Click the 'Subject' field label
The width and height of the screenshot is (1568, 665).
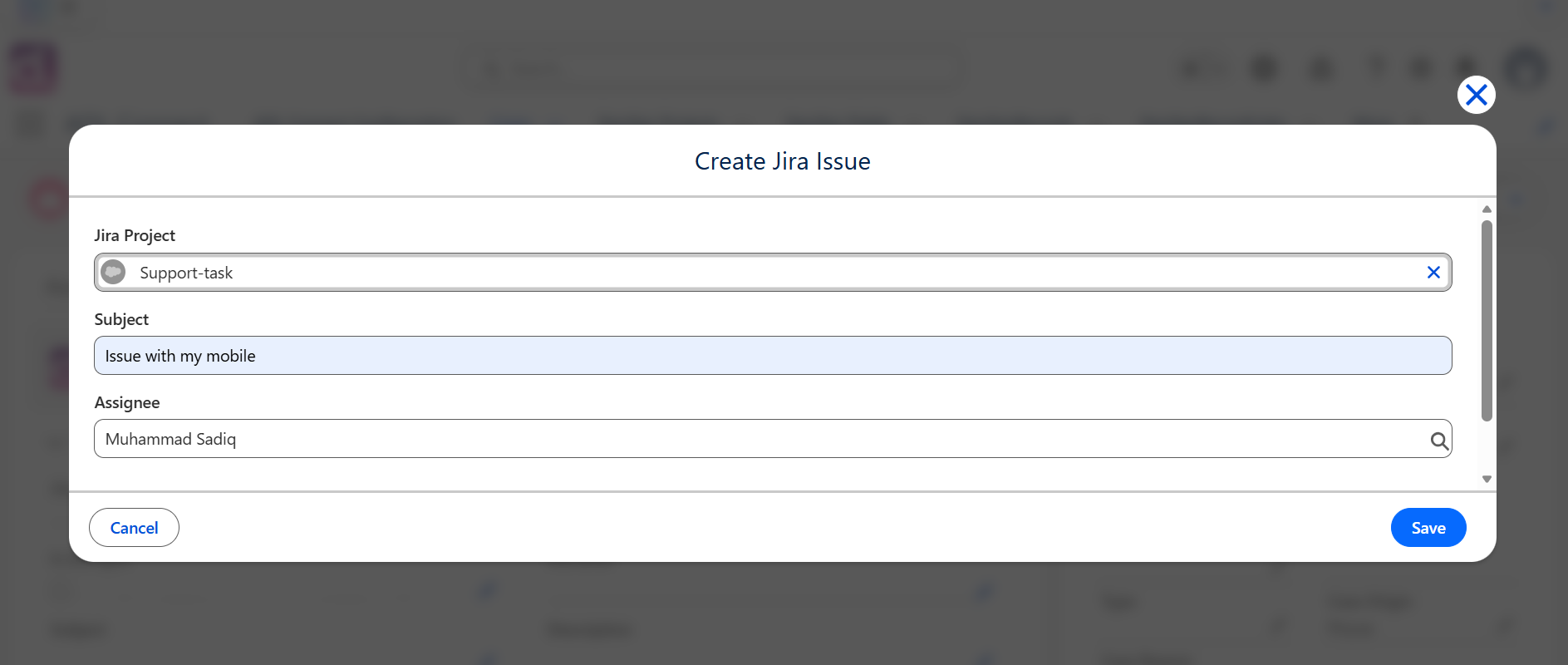[x=121, y=319]
